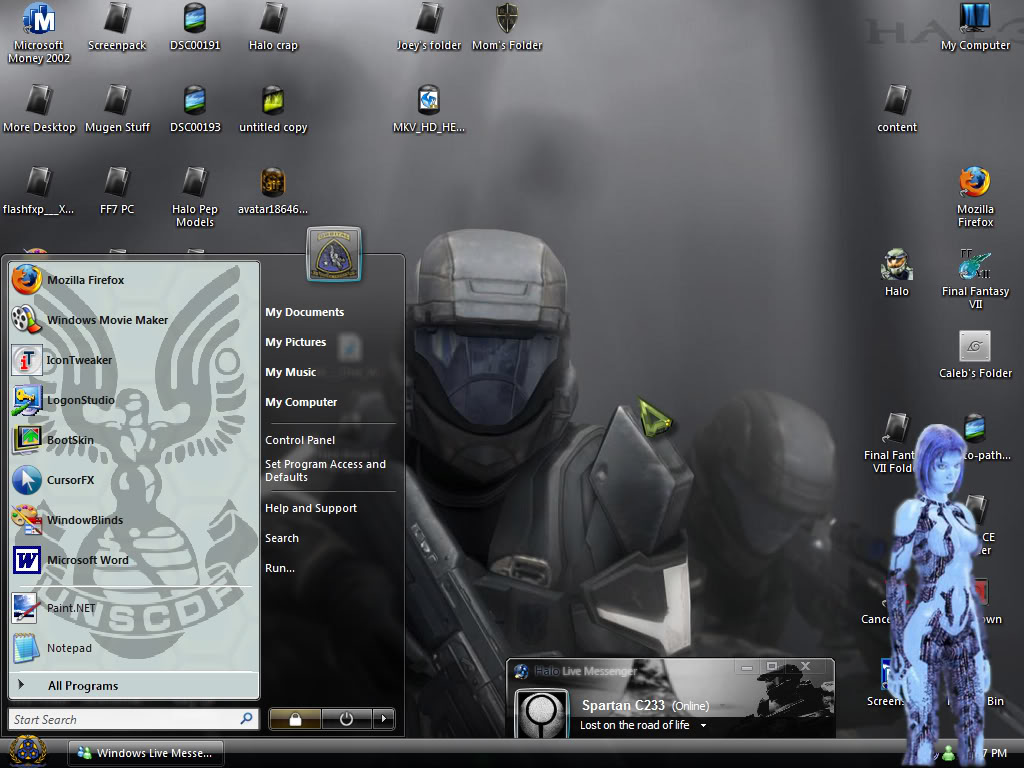Maximize the Halo Live Messenger window

[x=772, y=666]
